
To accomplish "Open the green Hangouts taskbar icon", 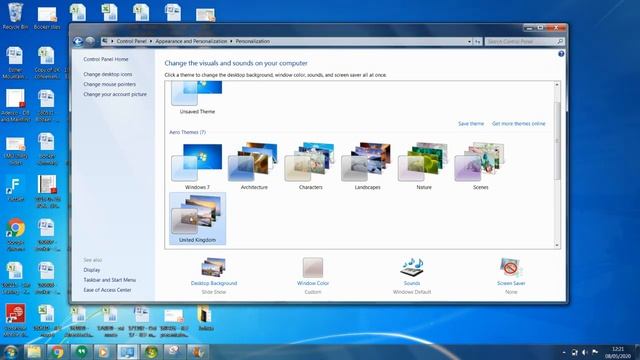I will (81, 352).
